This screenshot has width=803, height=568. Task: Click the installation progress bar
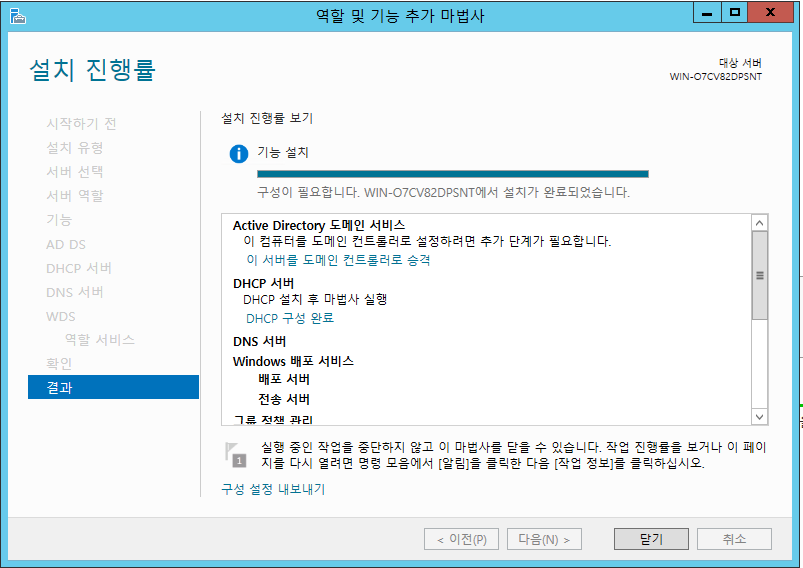(452, 173)
